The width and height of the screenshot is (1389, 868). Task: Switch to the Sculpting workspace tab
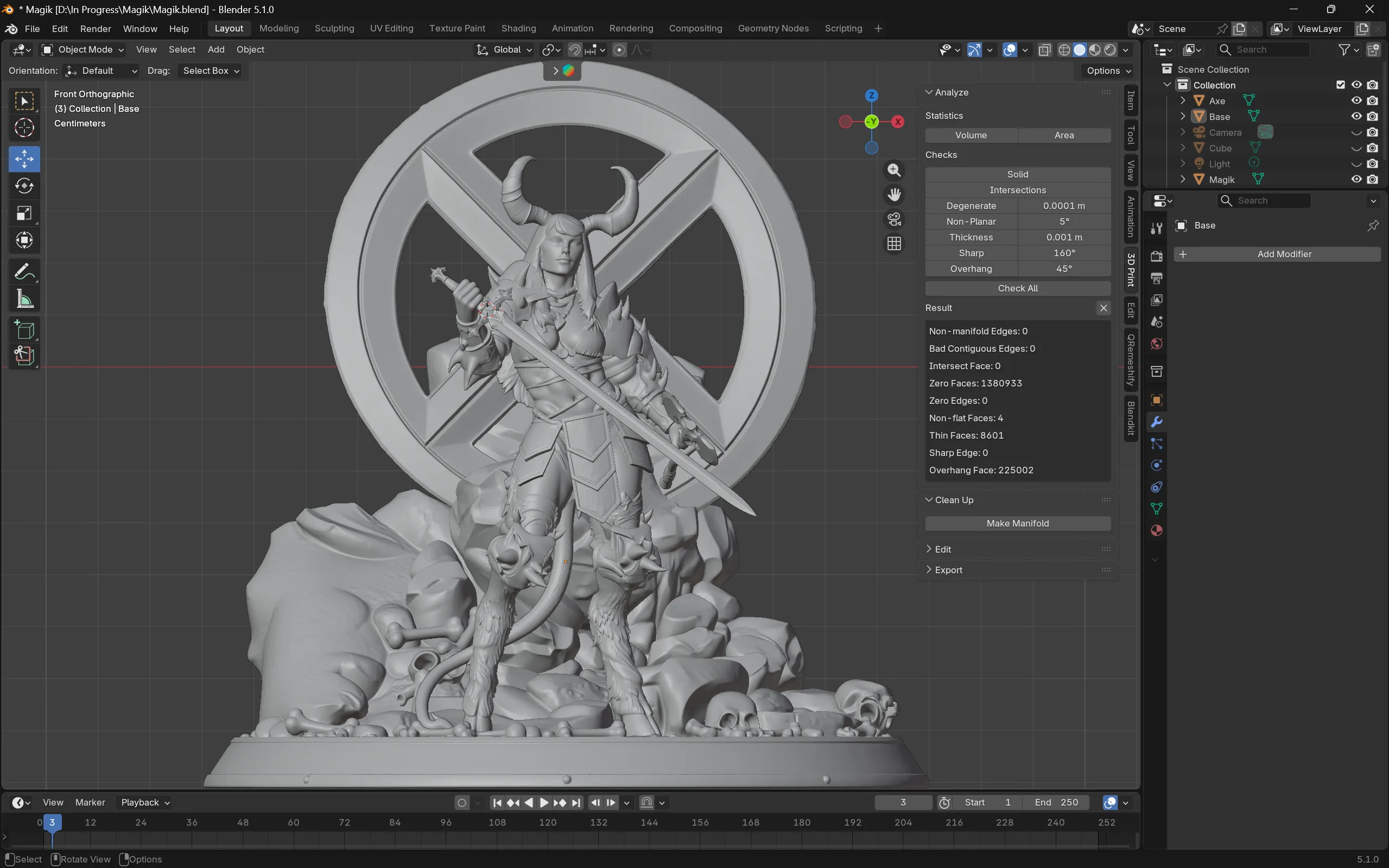tap(334, 29)
